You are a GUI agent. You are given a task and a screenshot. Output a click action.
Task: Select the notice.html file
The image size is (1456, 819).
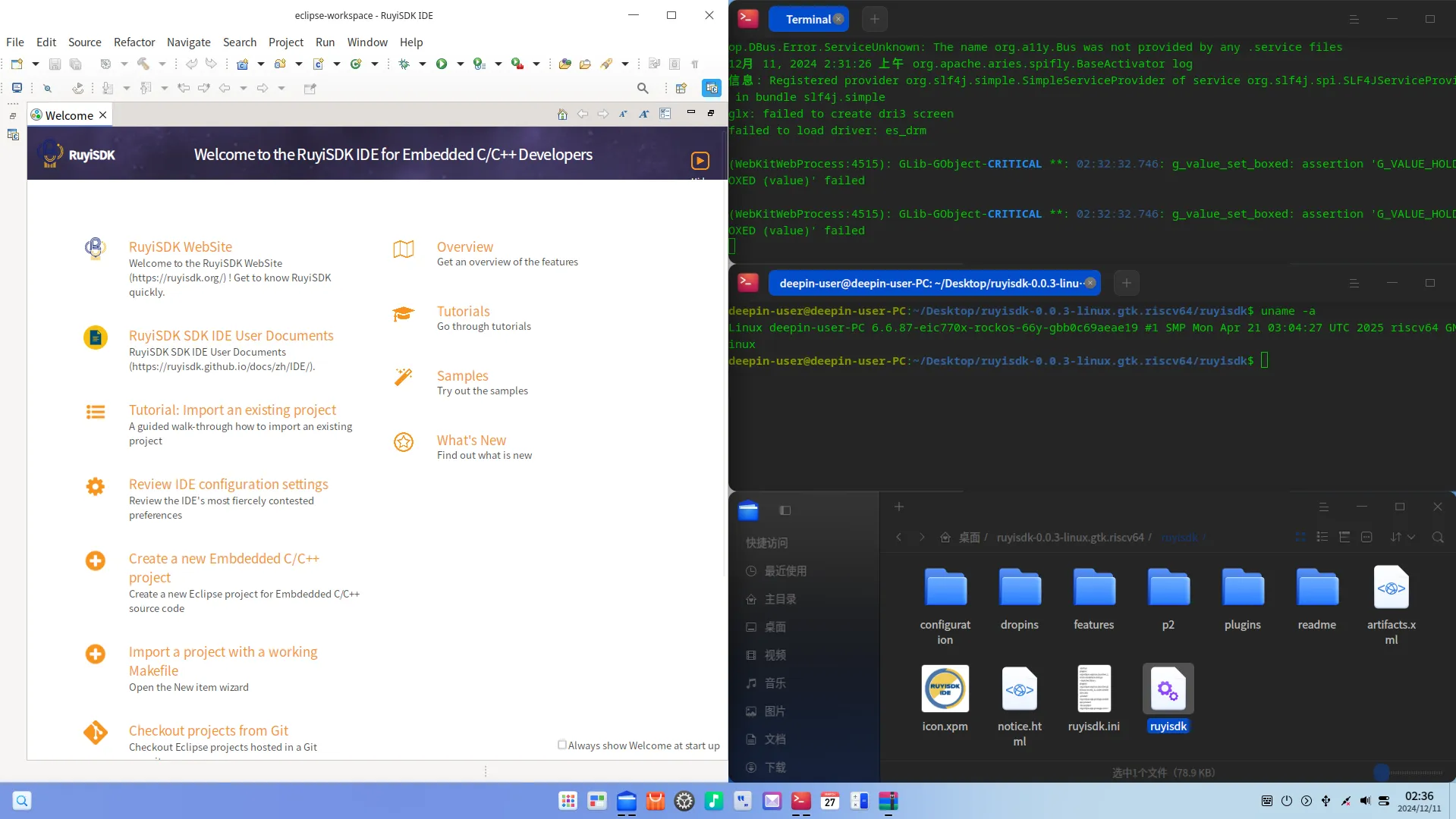tap(1019, 690)
